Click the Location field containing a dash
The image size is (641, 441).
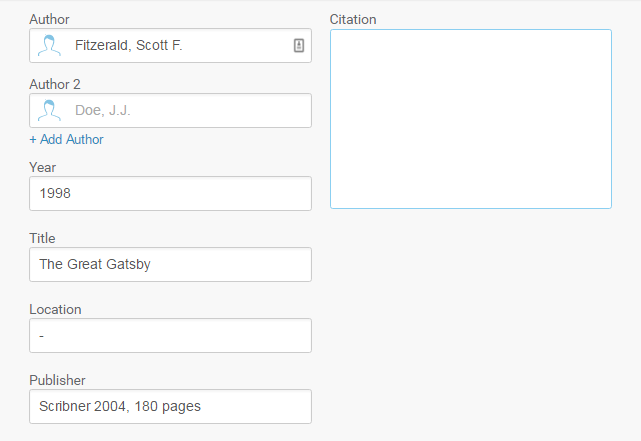(x=170, y=336)
